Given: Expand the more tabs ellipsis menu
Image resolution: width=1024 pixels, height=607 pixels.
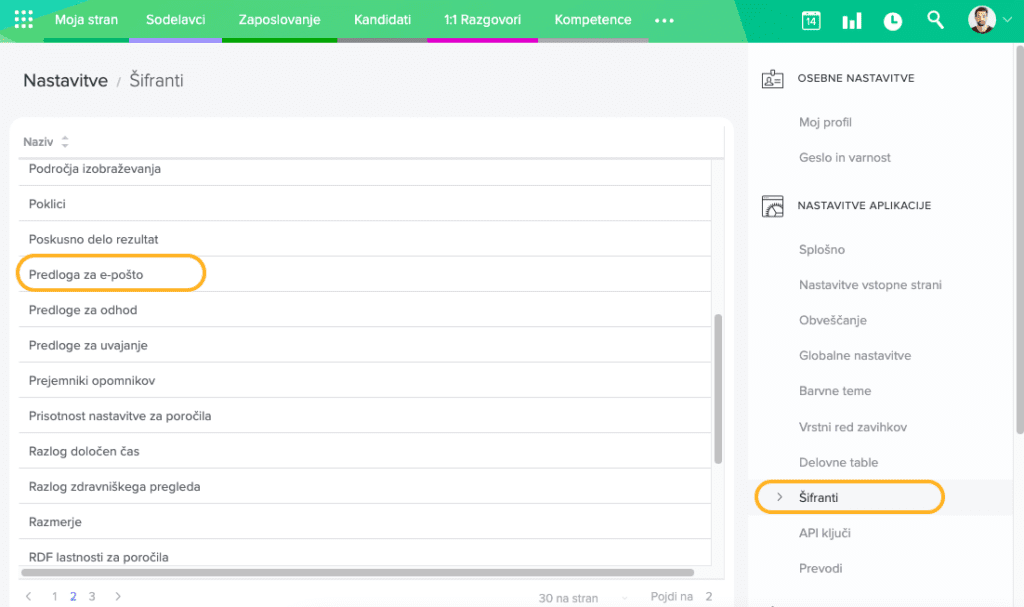Looking at the screenshot, I should (x=664, y=20).
